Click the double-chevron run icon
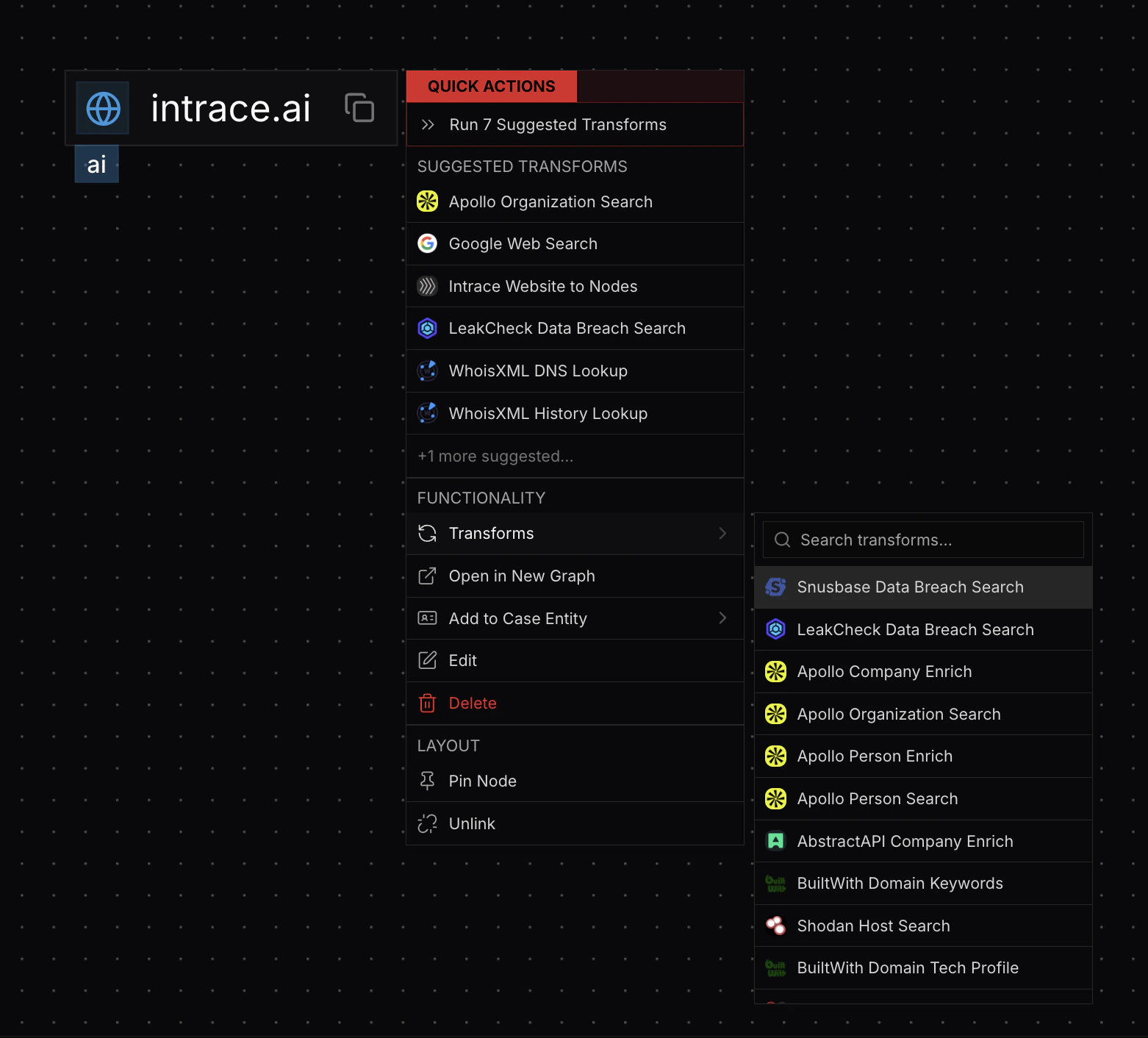The image size is (1148, 1038). point(428,125)
